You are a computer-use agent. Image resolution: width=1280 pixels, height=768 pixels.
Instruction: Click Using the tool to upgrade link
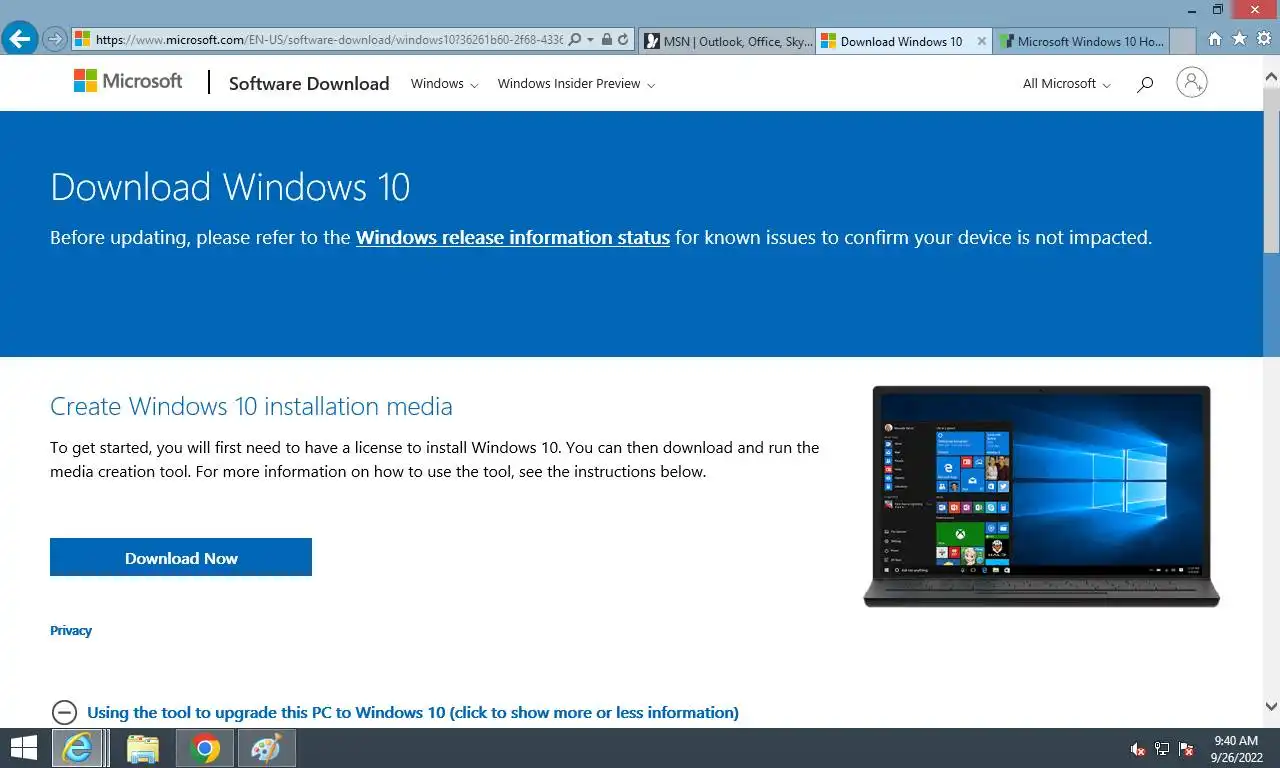(x=413, y=712)
